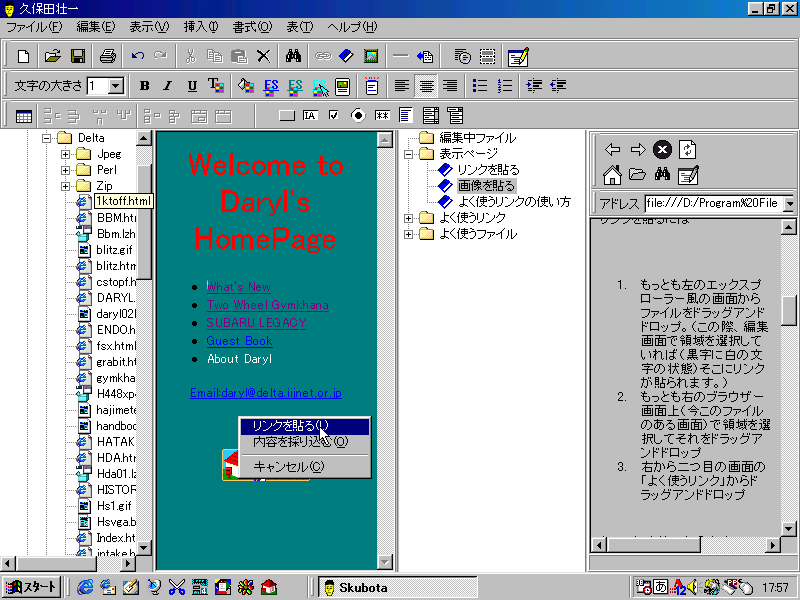Apply underline with the U button
This screenshot has height=600, width=800.
(192, 86)
